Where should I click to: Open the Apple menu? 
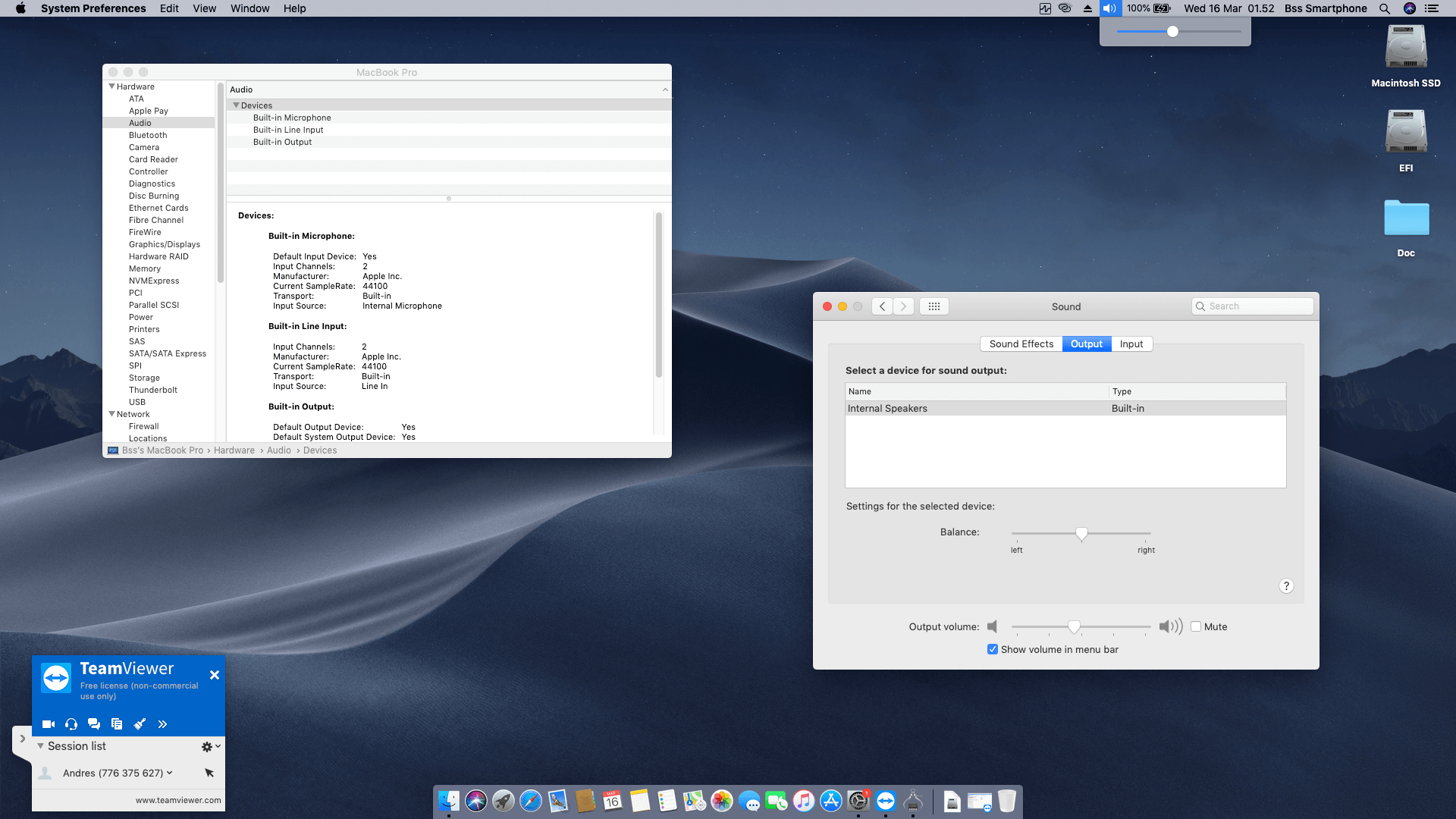click(x=20, y=8)
